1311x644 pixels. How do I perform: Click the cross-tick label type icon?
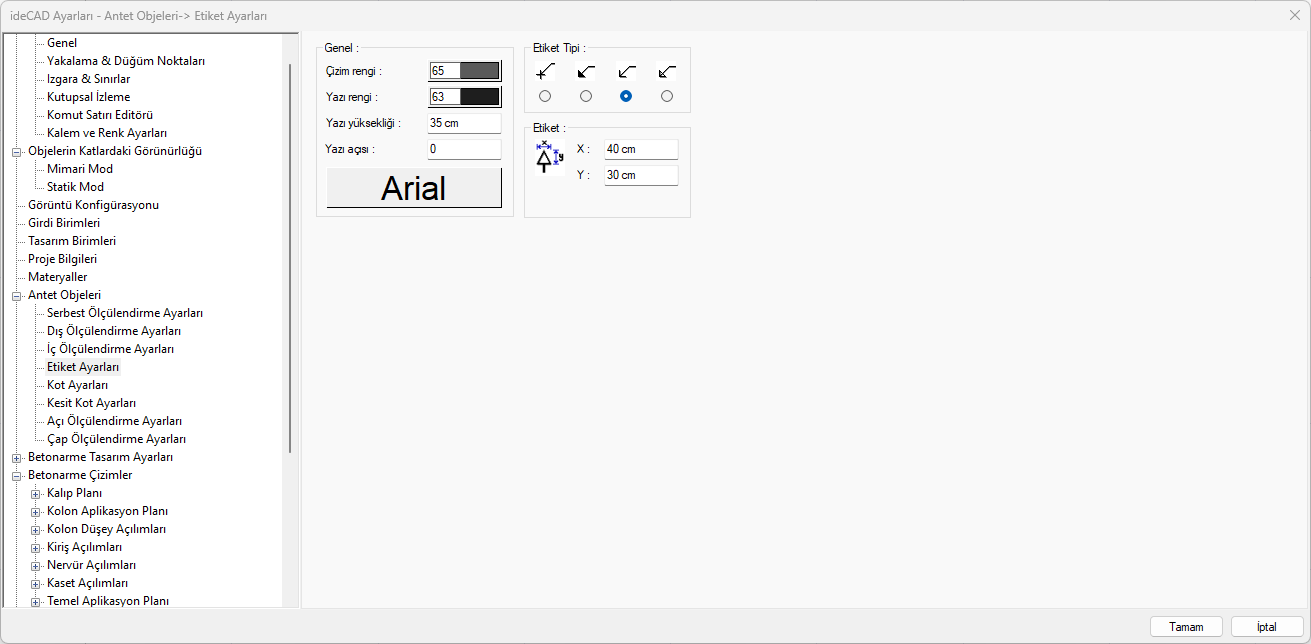tap(545, 72)
